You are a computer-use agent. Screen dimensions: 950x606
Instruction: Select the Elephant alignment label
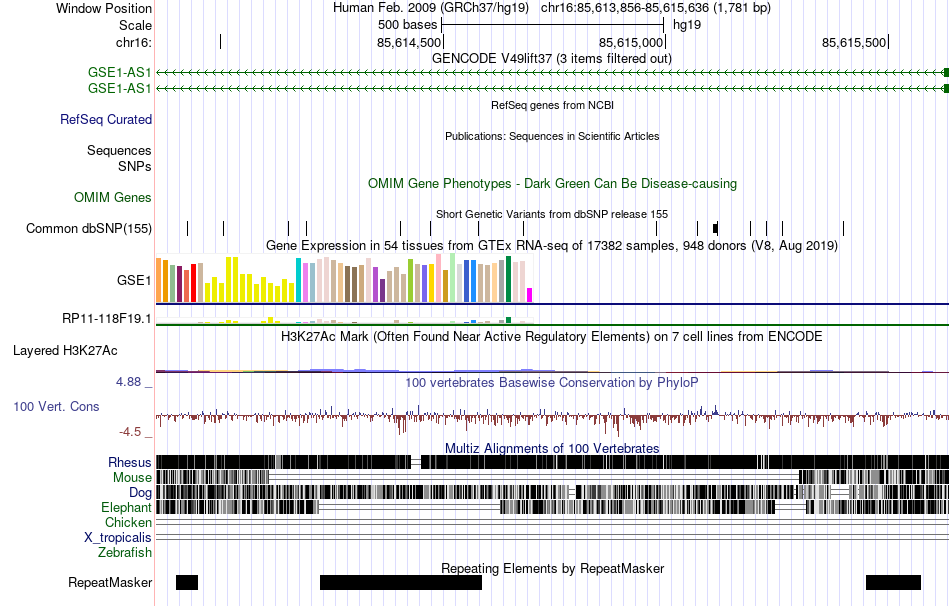coord(126,508)
